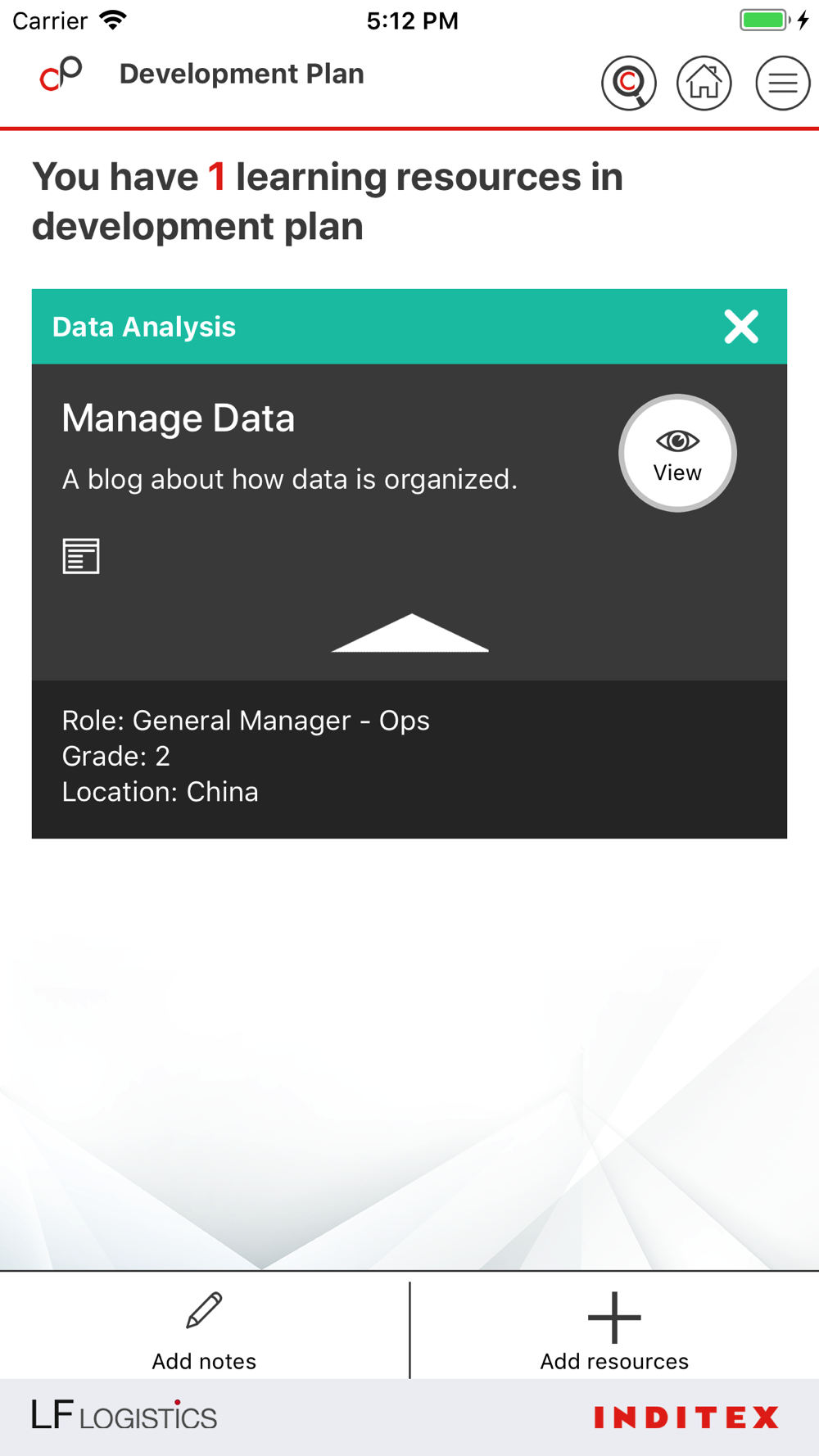Select the Data Analysis header title

click(144, 327)
